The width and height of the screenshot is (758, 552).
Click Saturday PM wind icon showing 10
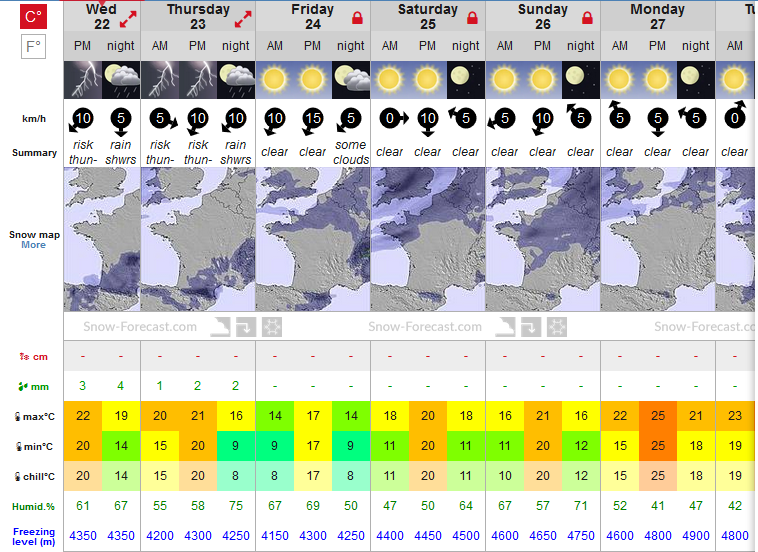428,122
